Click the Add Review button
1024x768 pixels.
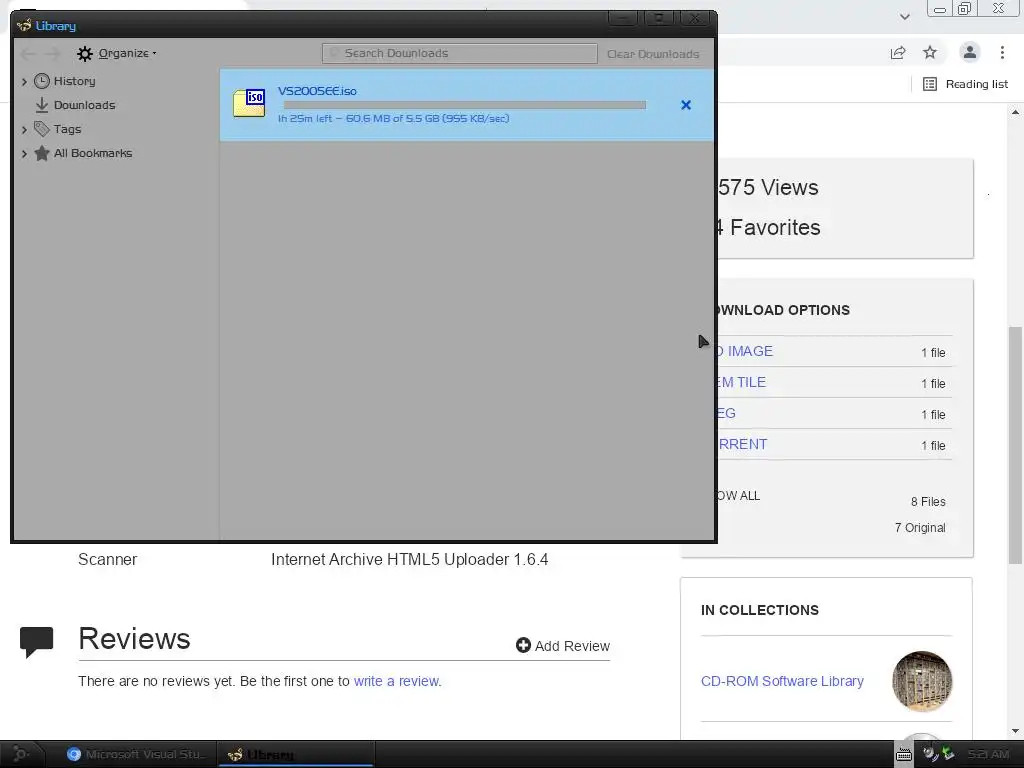point(563,646)
